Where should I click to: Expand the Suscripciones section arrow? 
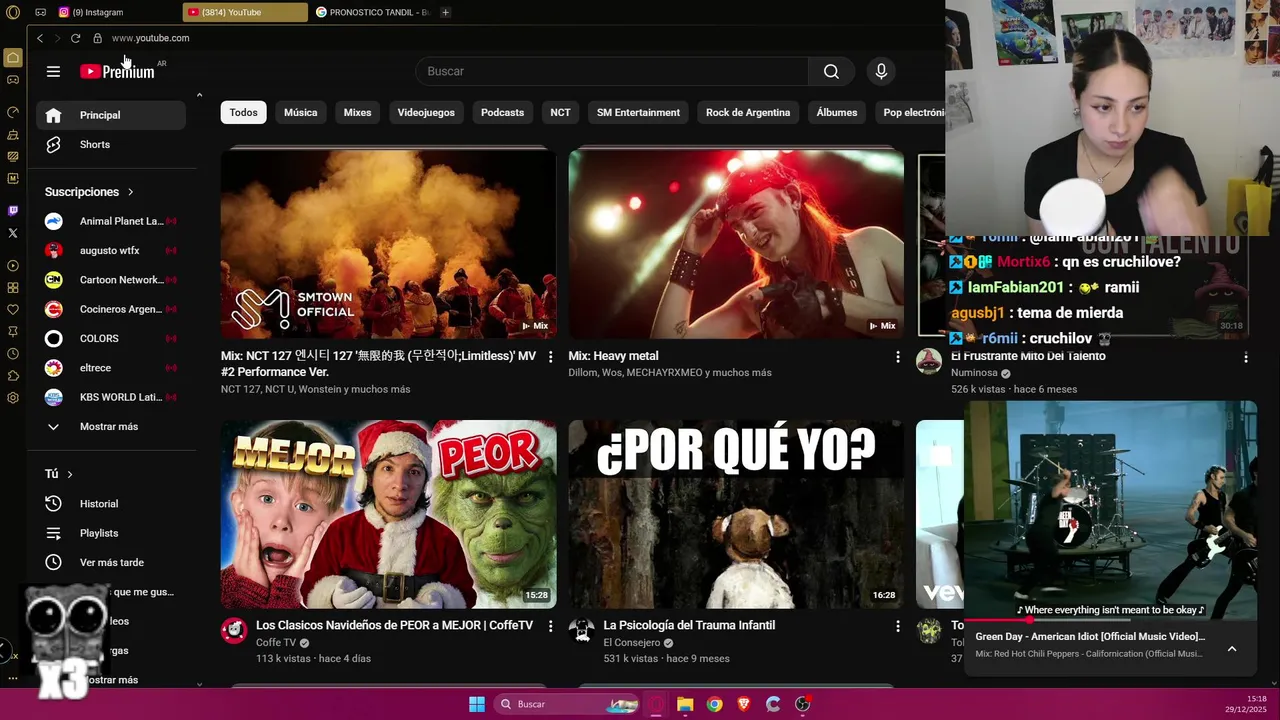[130, 192]
